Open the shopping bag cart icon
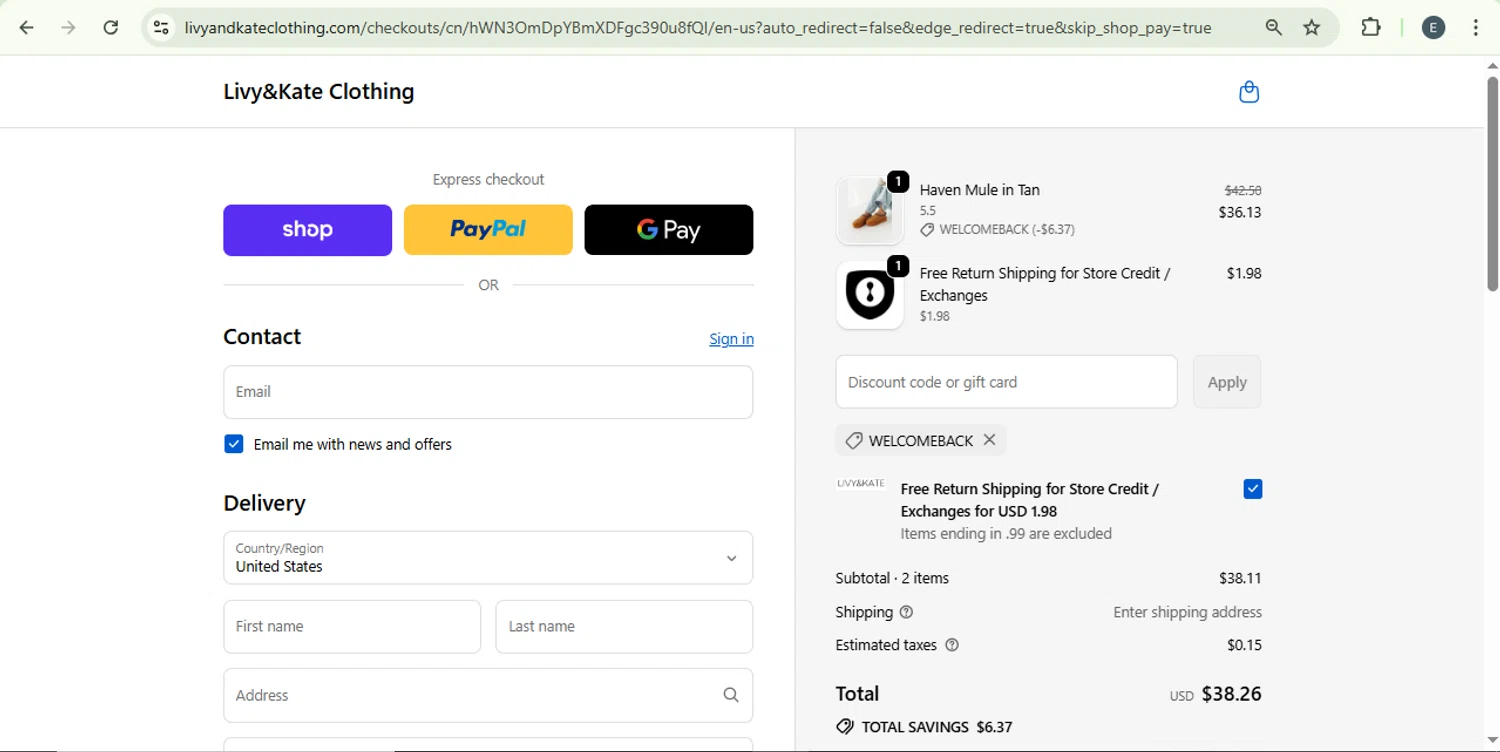 pos(1249,92)
